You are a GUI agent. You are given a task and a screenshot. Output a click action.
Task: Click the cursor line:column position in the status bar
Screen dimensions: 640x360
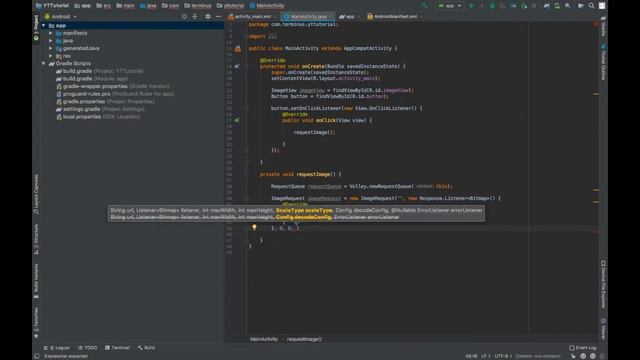(x=471, y=356)
